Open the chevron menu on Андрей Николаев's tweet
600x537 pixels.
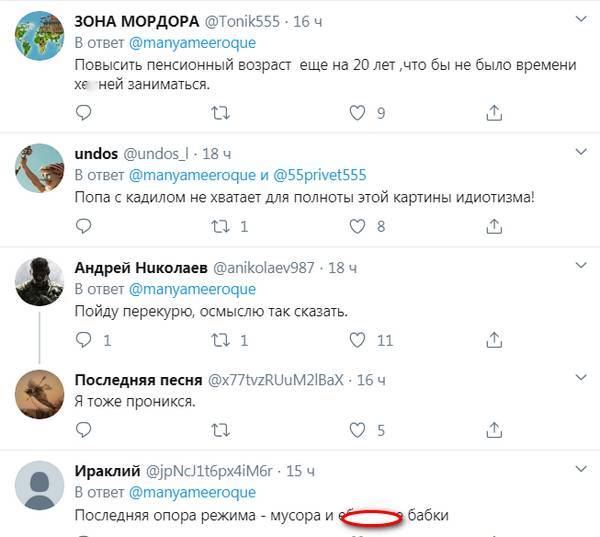578,266
